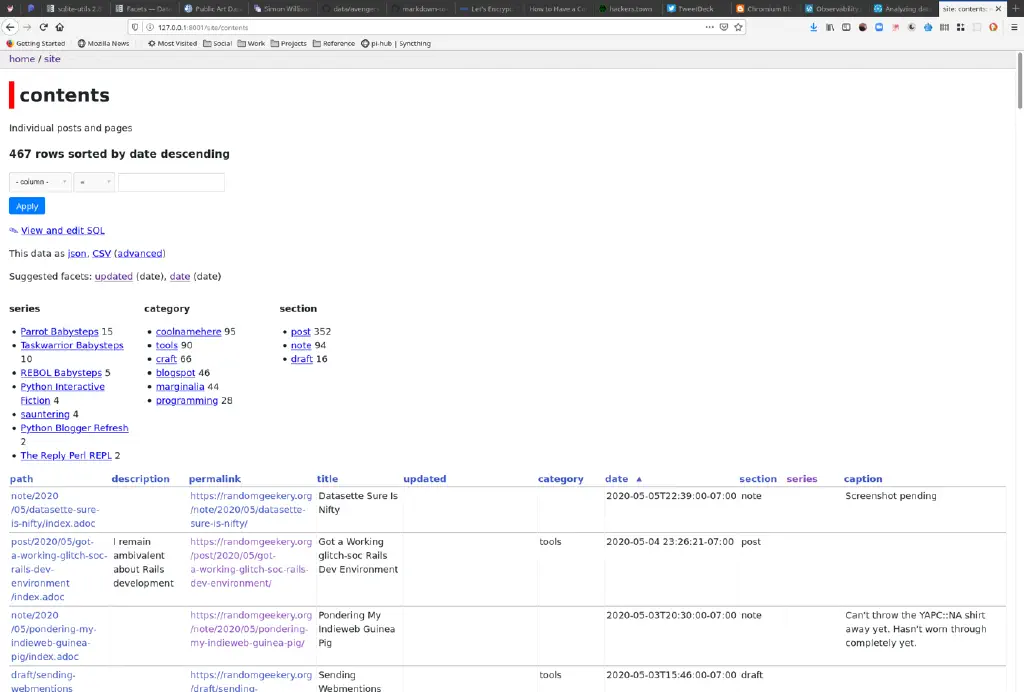Filter by series Parrot Babysteps

(x=59, y=332)
